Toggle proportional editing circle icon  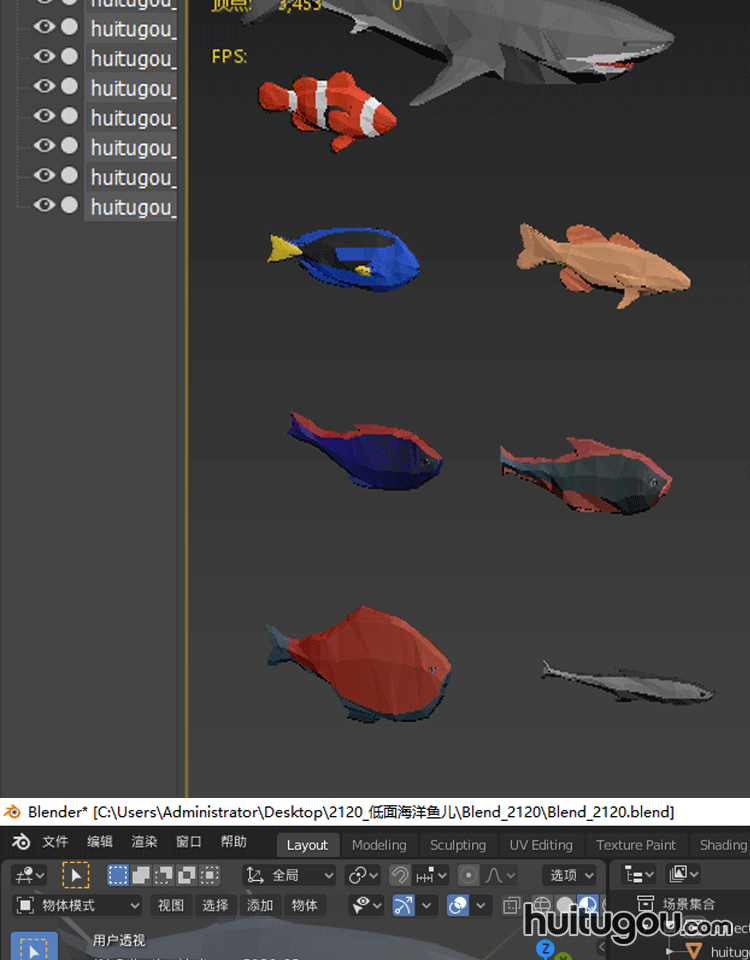point(468,876)
